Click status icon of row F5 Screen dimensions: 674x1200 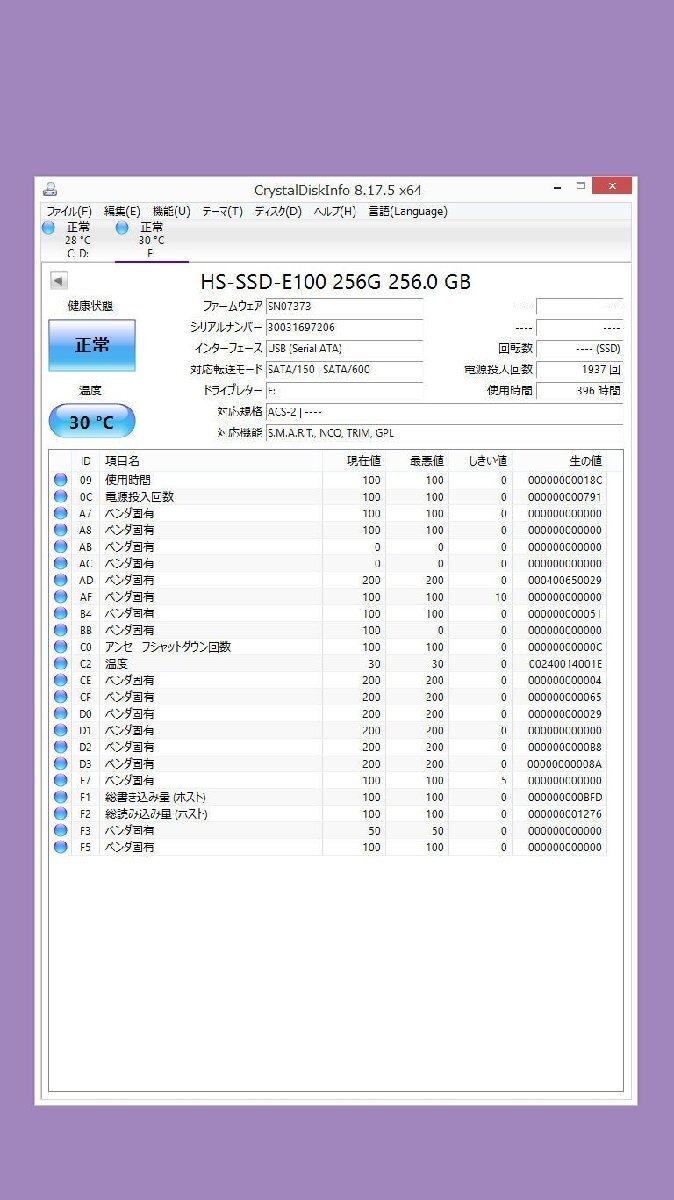61,847
